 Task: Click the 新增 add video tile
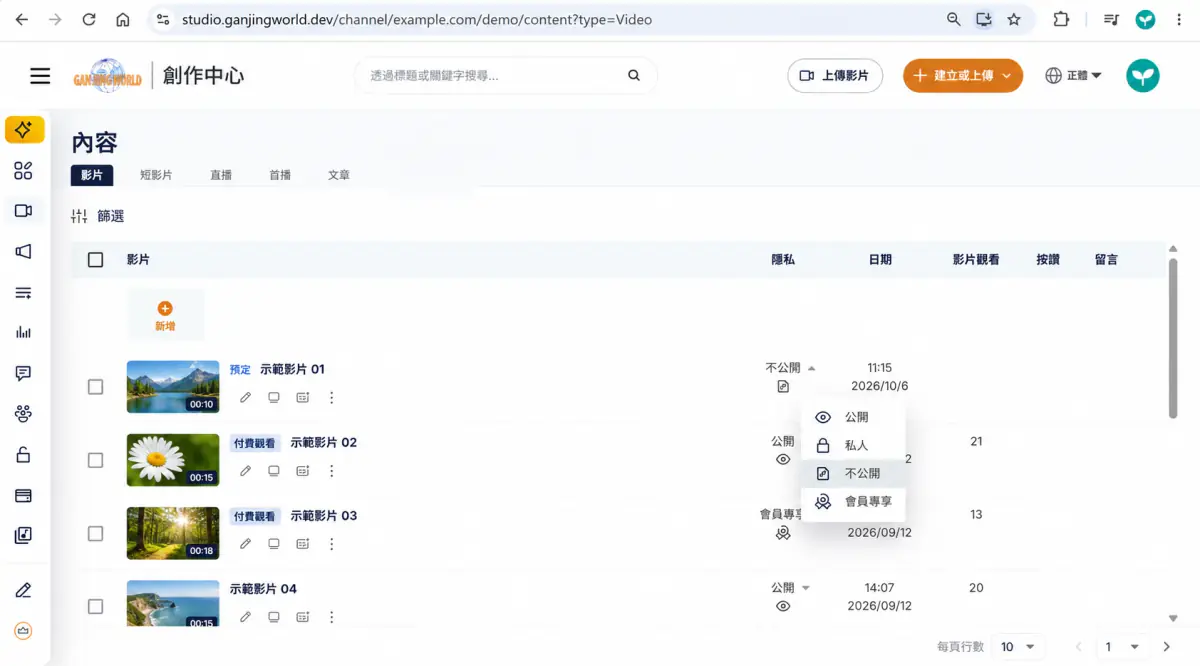click(165, 316)
